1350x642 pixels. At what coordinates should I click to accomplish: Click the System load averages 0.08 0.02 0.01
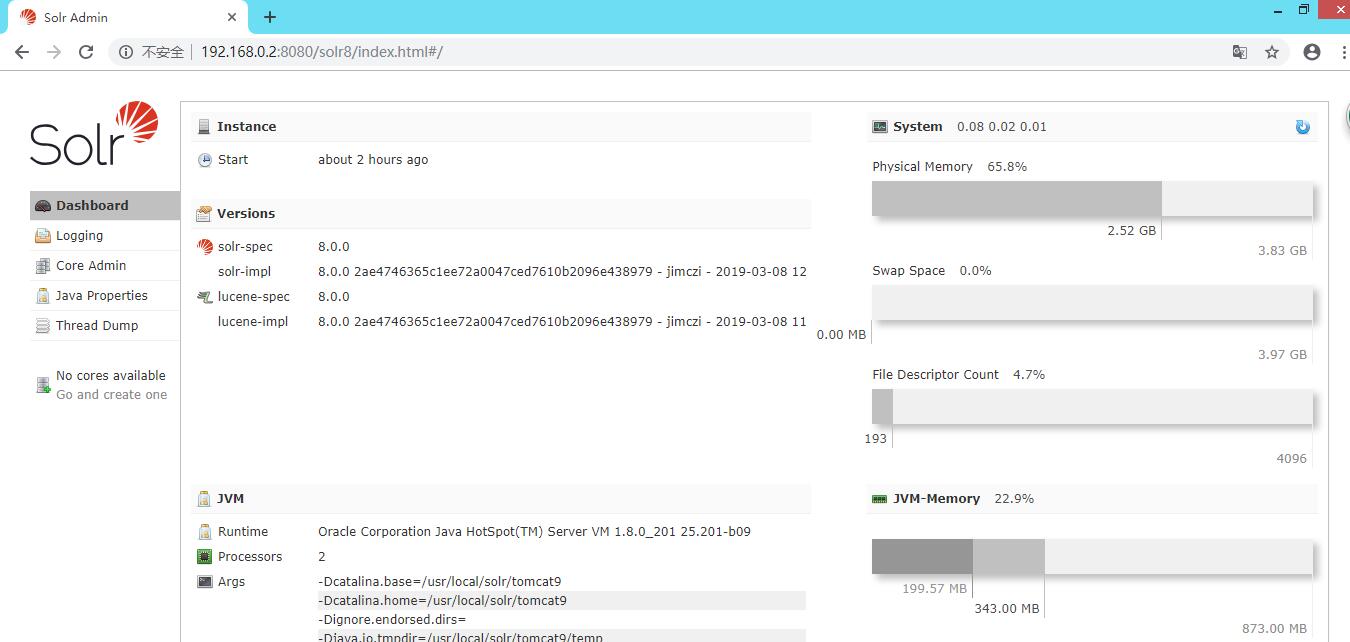[1002, 126]
